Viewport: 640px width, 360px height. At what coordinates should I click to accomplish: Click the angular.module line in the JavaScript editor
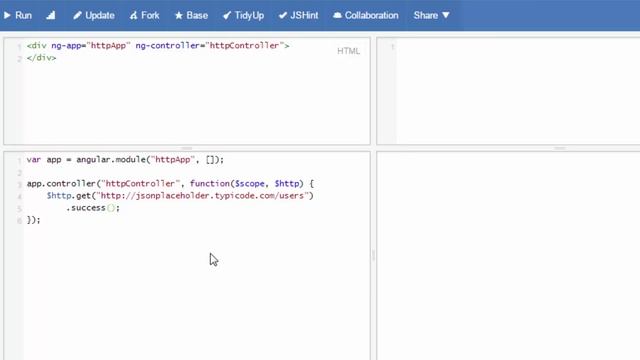point(125,160)
